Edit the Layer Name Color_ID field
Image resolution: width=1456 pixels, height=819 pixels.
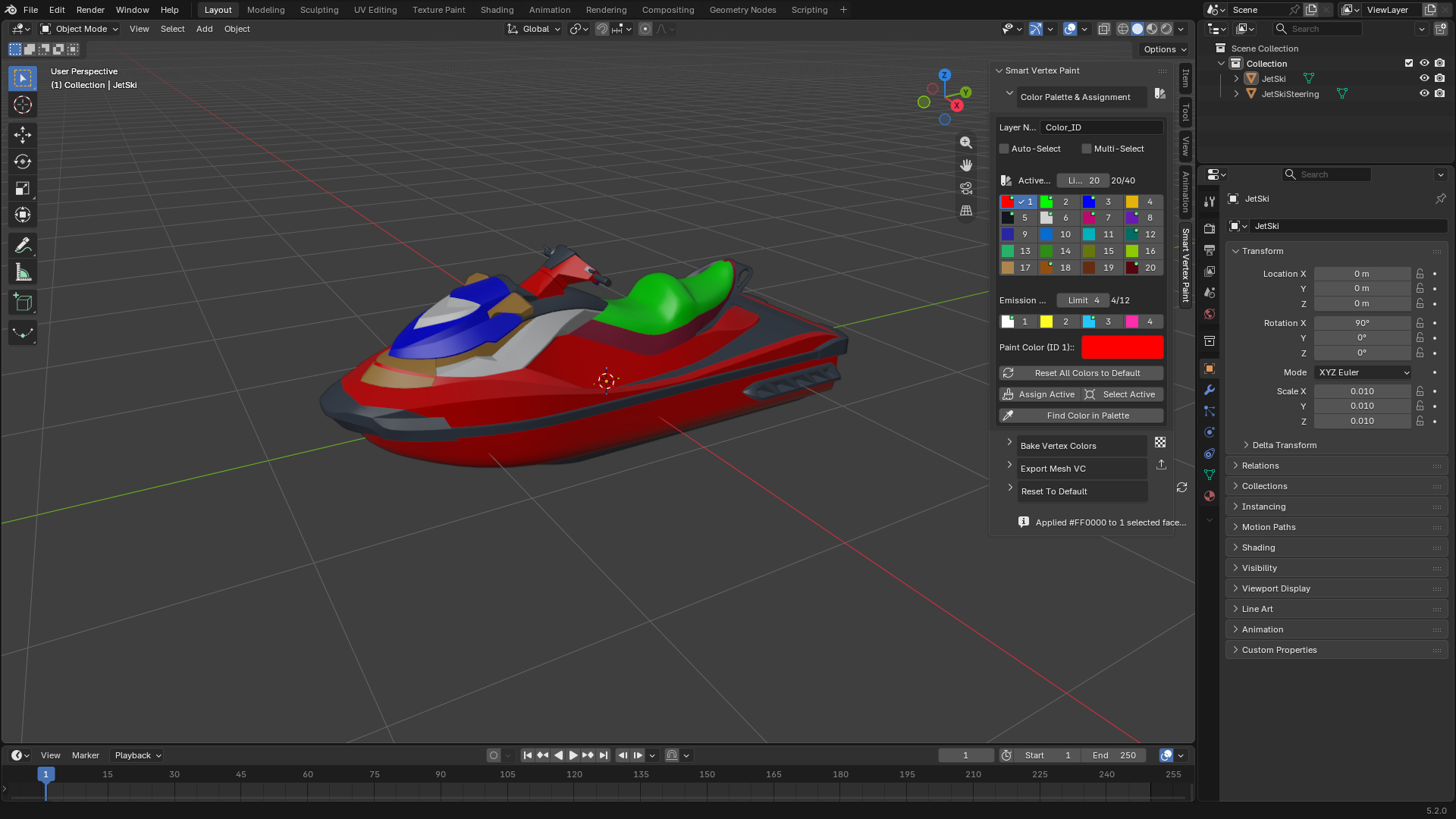[x=1101, y=127]
